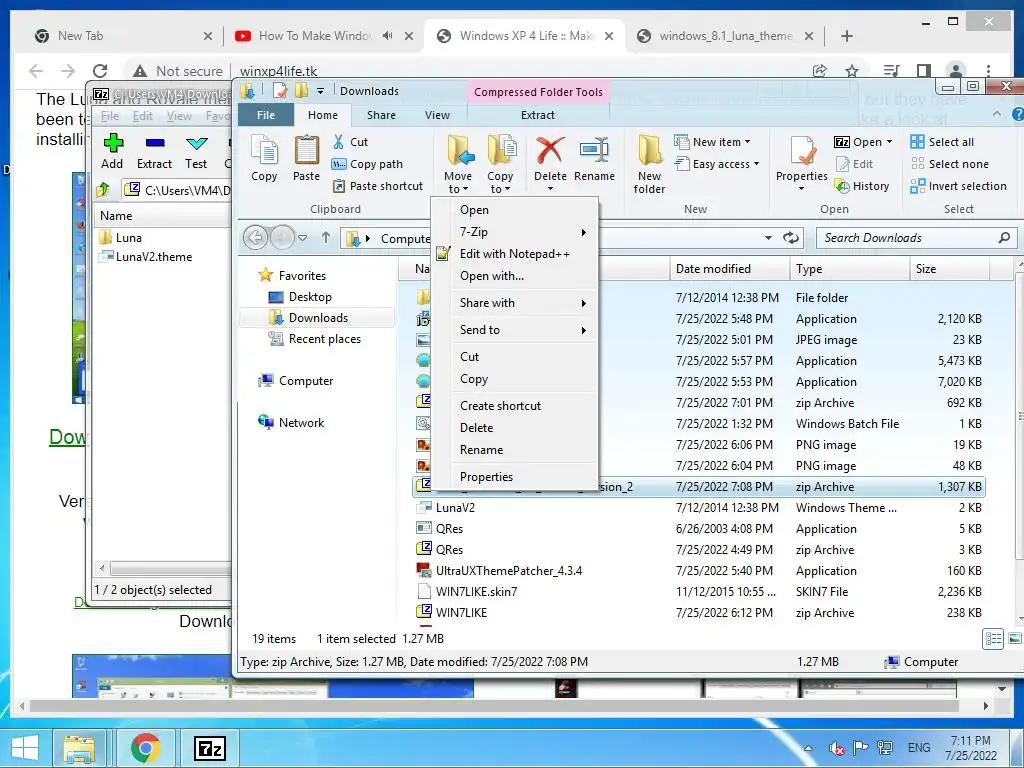Click the 7-Zip icon on taskbar
The image size is (1024, 768).
tap(210, 748)
